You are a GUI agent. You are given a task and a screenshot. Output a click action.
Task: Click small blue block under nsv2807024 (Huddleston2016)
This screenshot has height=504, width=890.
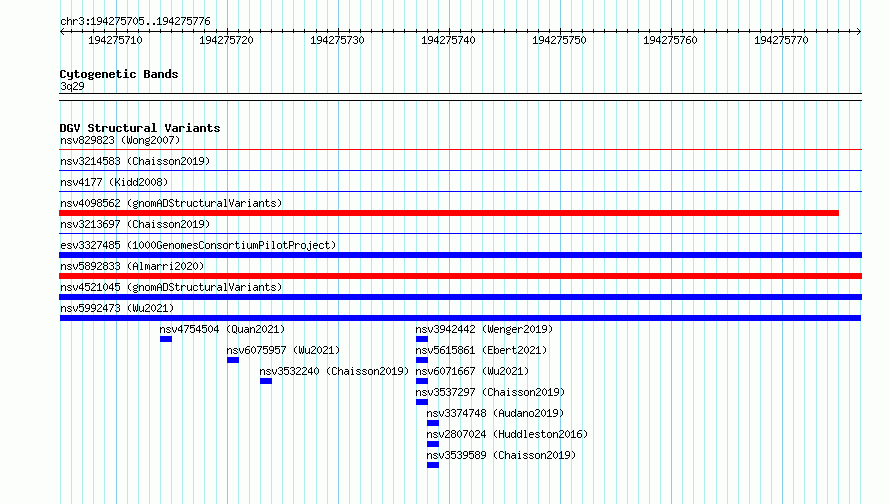433,444
